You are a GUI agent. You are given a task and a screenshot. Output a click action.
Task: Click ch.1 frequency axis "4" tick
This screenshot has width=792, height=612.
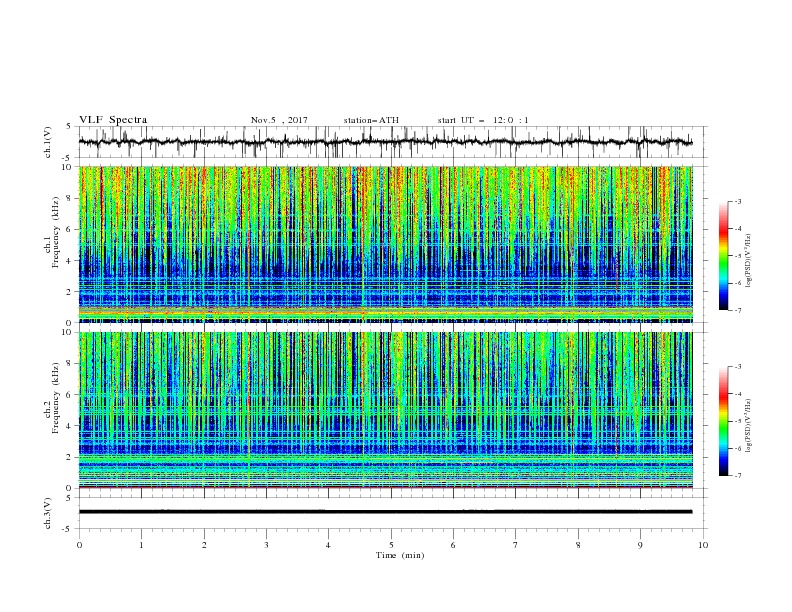pos(70,261)
